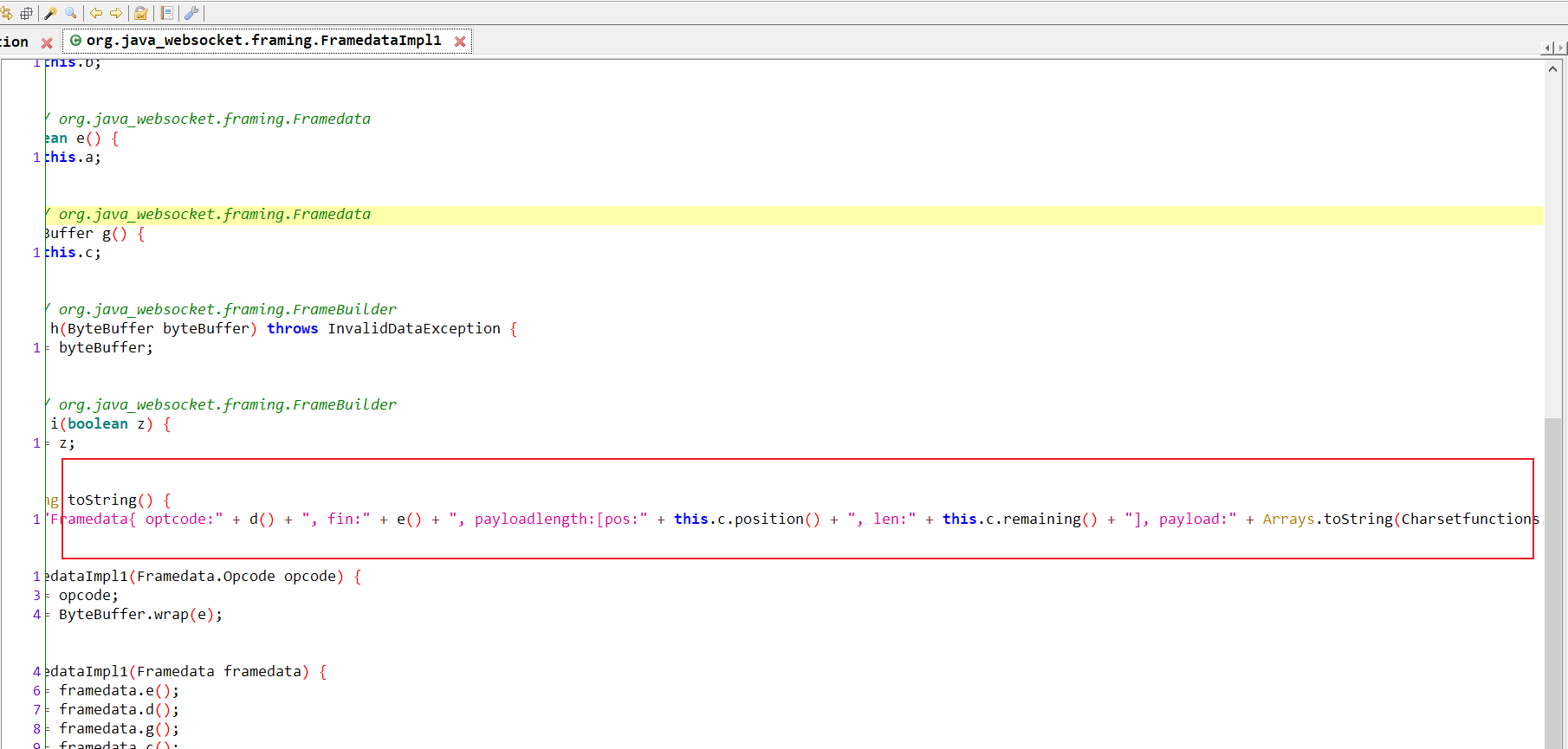
Task: Toggle flatten packages icon
Action: [27, 13]
